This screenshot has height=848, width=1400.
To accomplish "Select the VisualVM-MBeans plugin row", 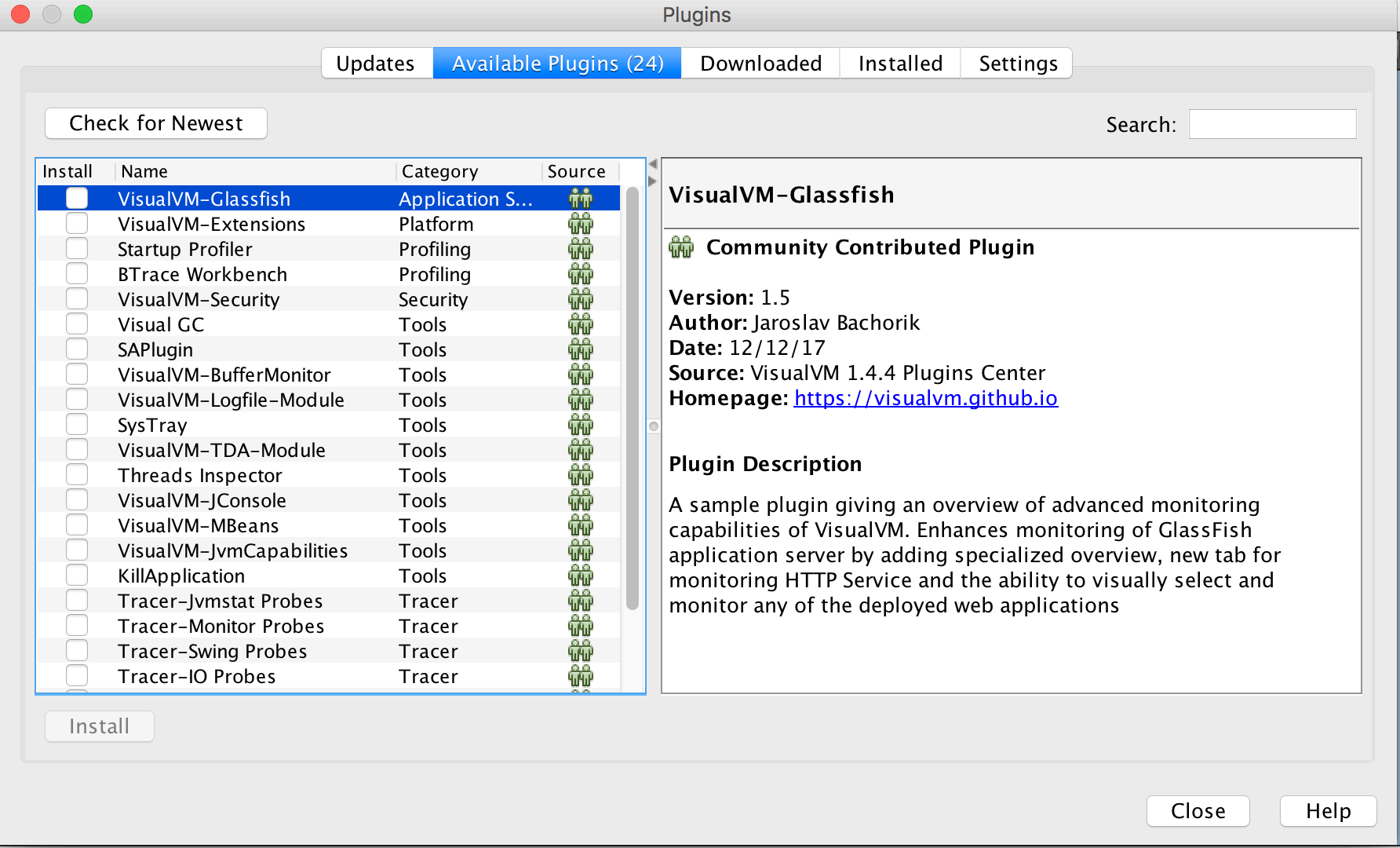I will pos(329,525).
